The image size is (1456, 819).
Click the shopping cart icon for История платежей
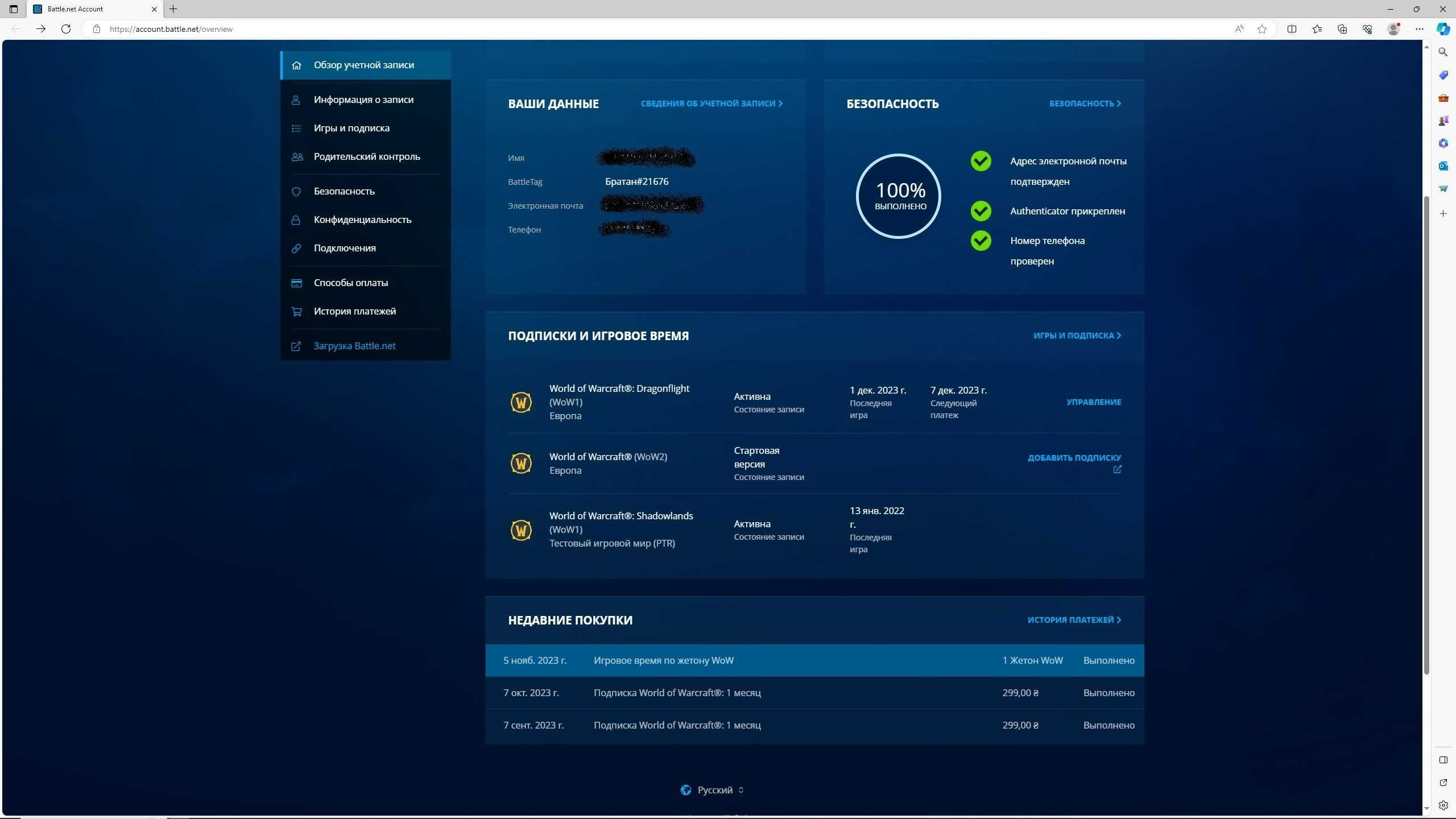(x=296, y=312)
